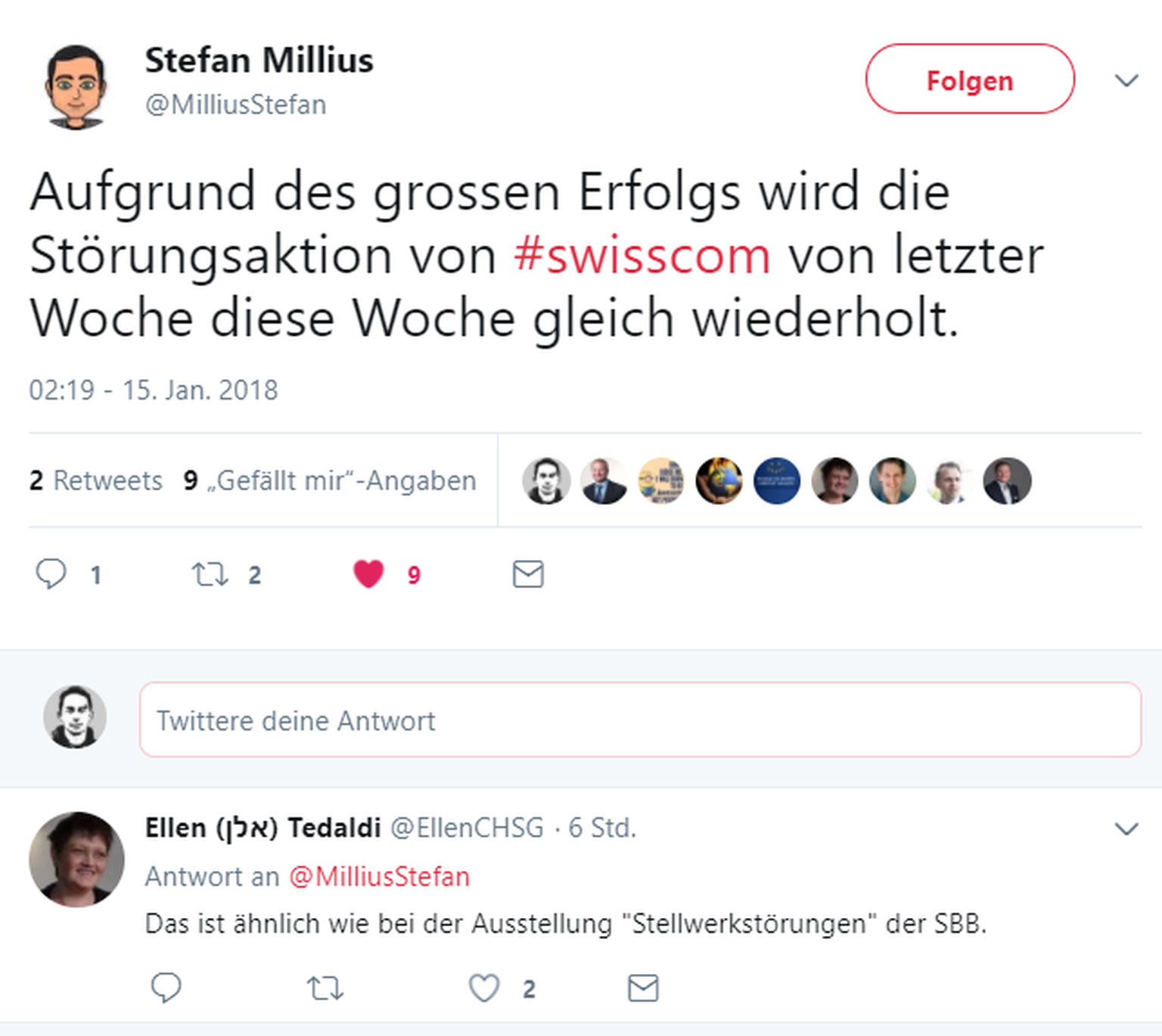
Task: Retweet Ellen Tedaldi's reply
Action: click(x=325, y=988)
